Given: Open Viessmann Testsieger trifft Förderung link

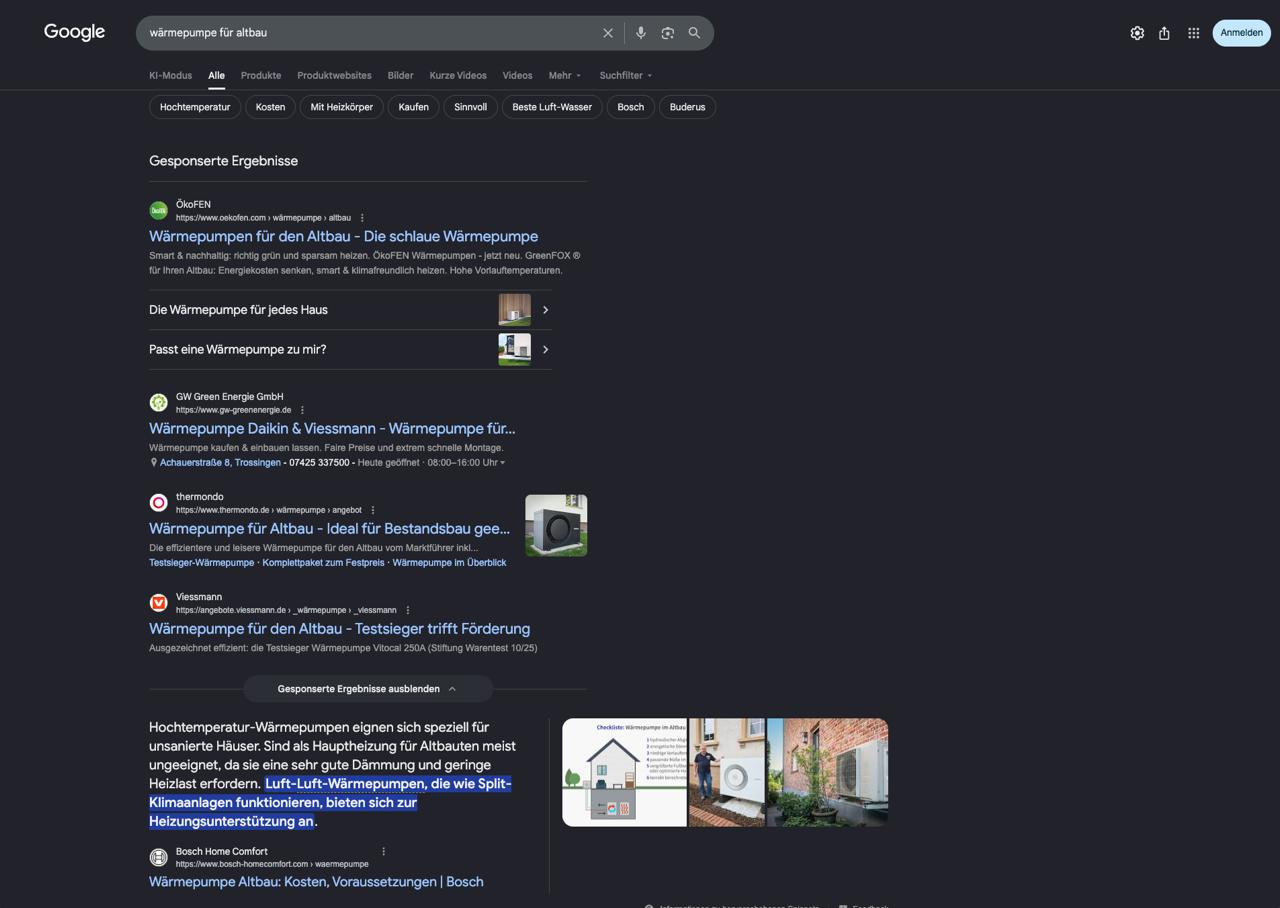Looking at the screenshot, I should point(339,629).
